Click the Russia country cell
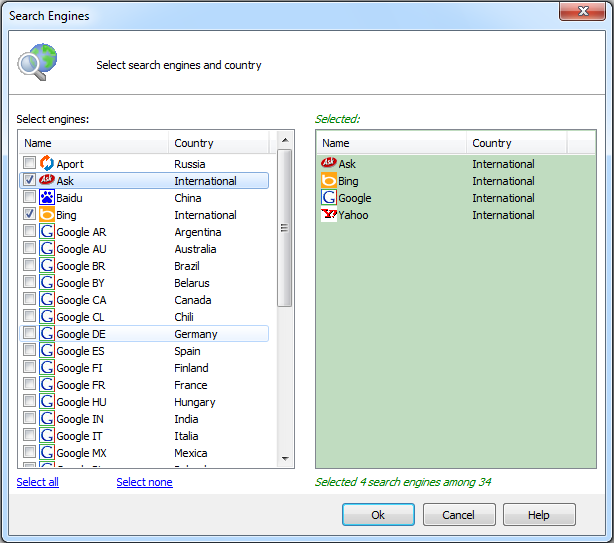 [190, 164]
